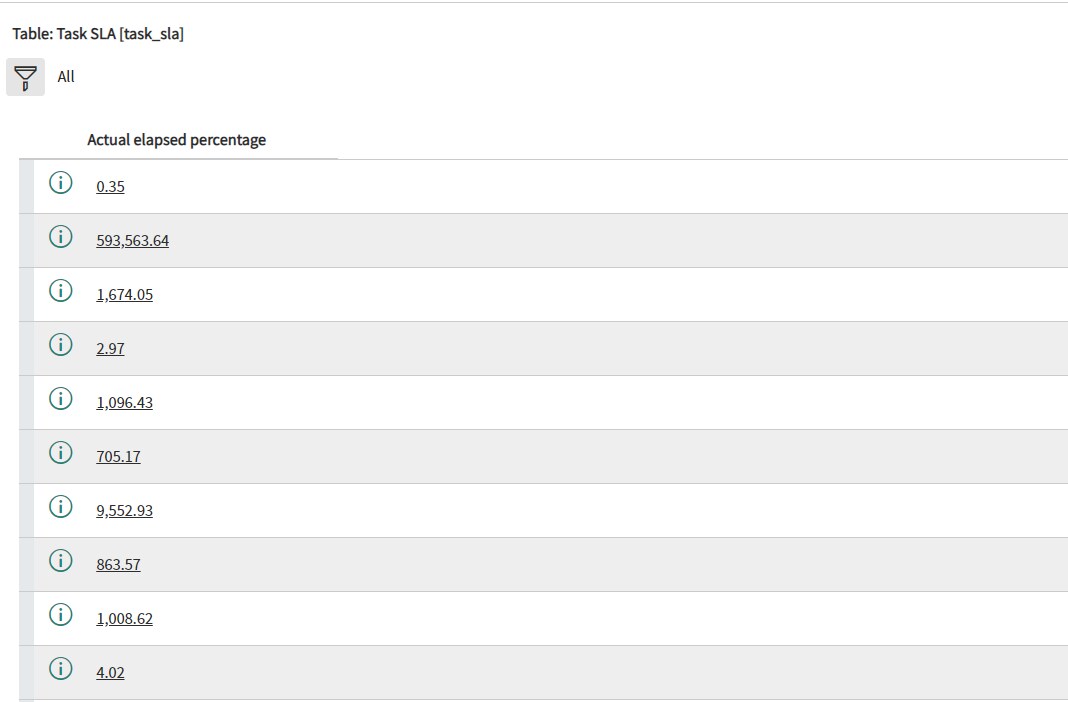The width and height of the screenshot is (1068, 702).
Task: Sort by Actual elapsed percentage column header
Action: click(176, 140)
